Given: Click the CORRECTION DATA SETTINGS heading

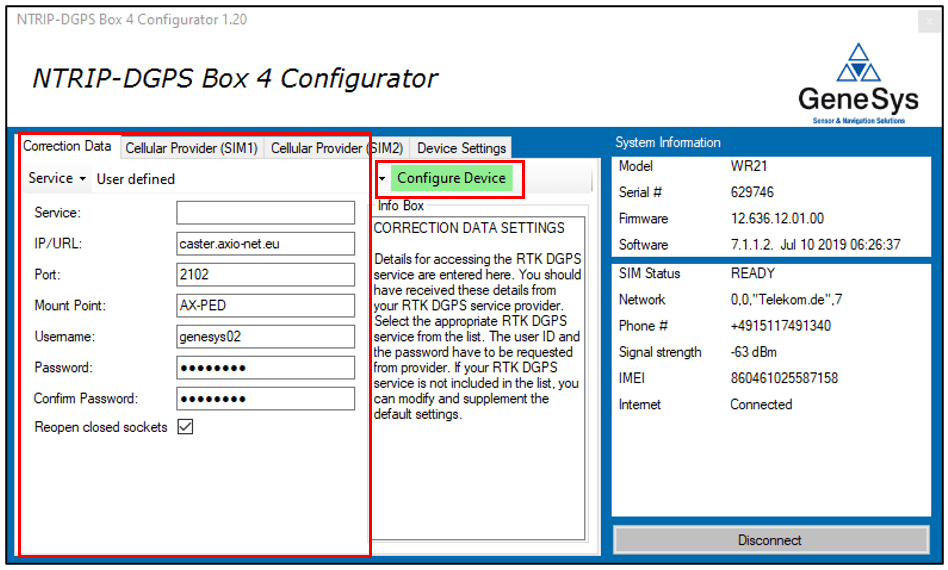Looking at the screenshot, I should (x=469, y=228).
